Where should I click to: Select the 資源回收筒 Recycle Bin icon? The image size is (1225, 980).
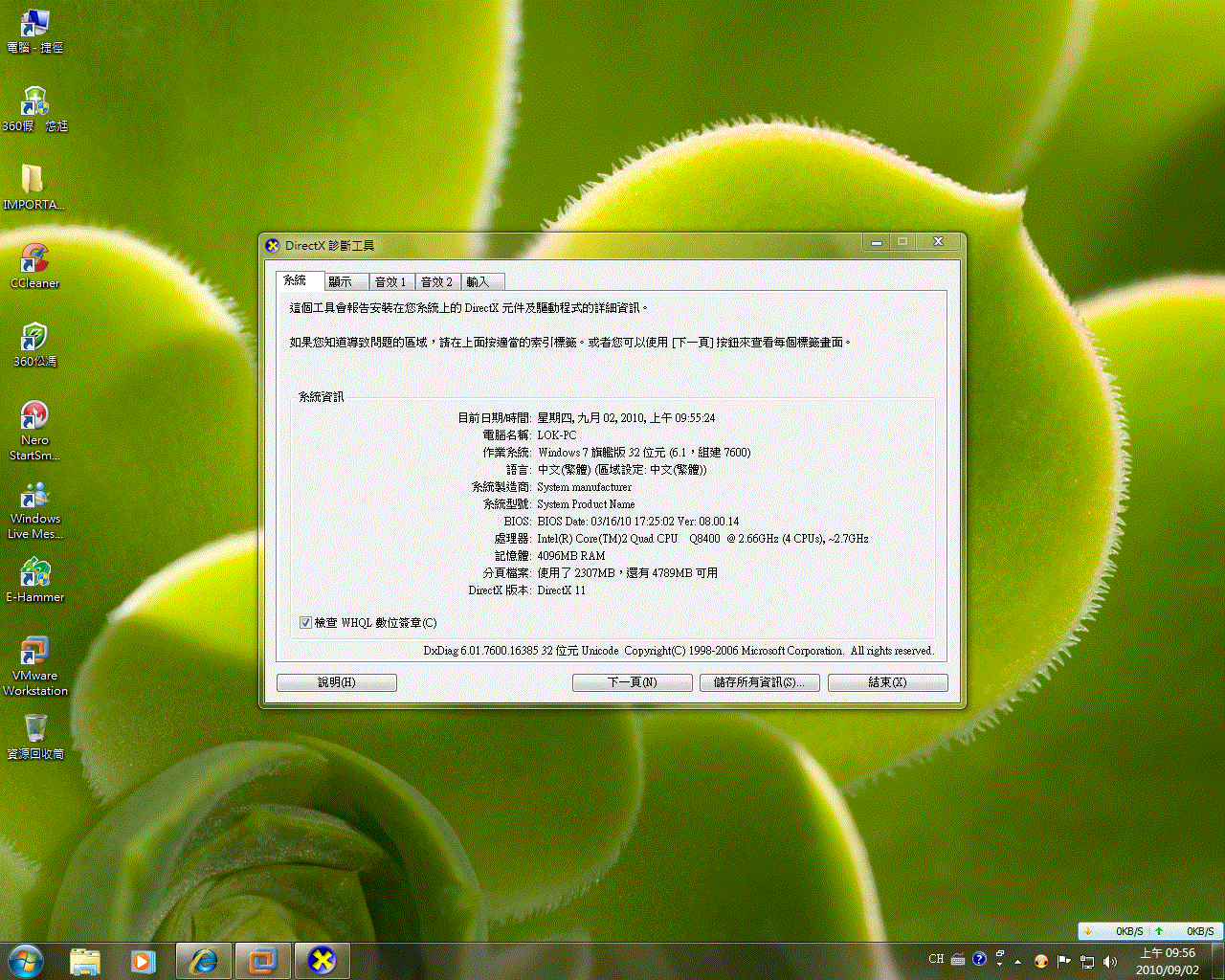pyautogui.click(x=34, y=737)
